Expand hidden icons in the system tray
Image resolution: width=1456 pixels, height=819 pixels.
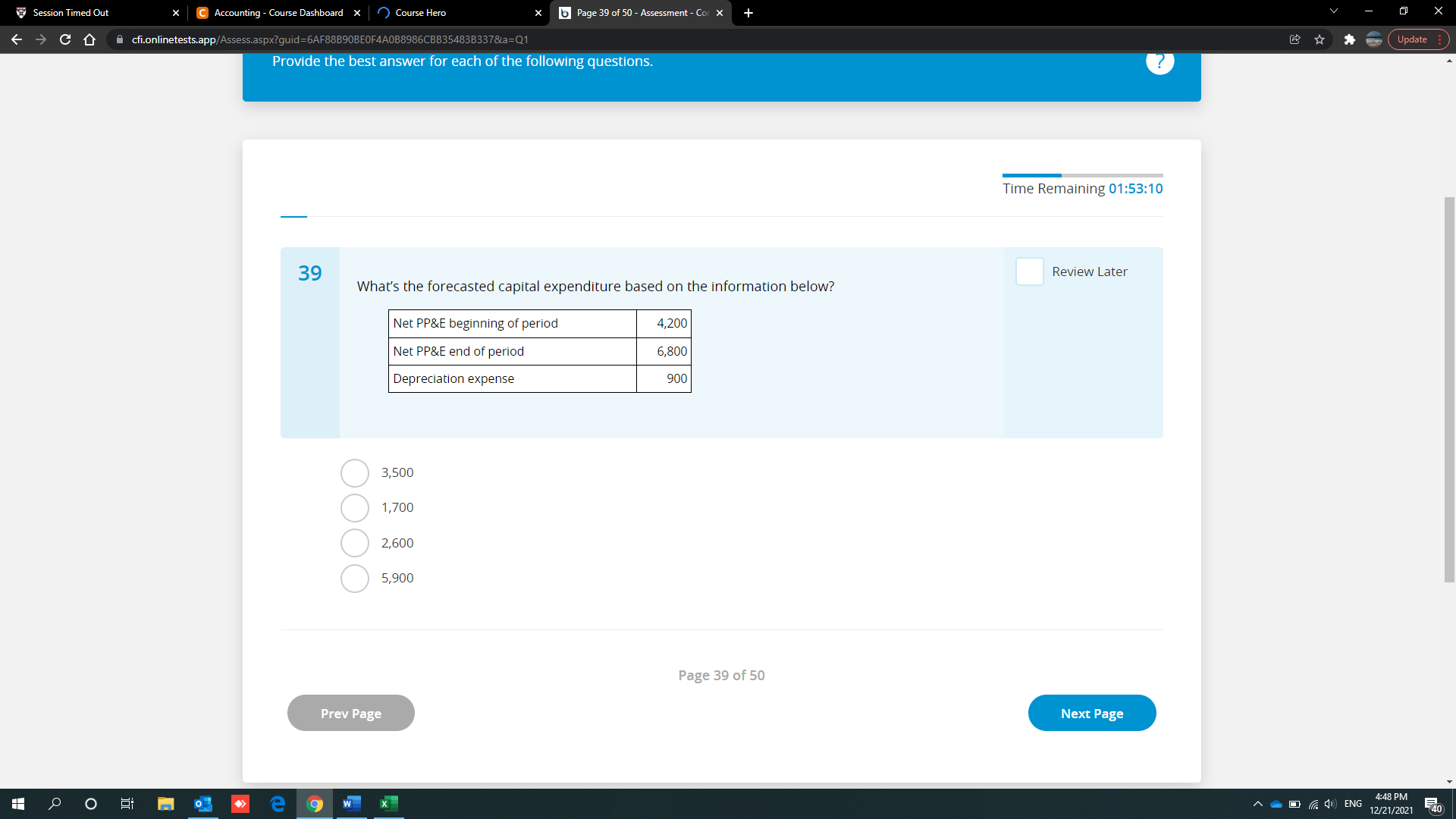click(1257, 804)
